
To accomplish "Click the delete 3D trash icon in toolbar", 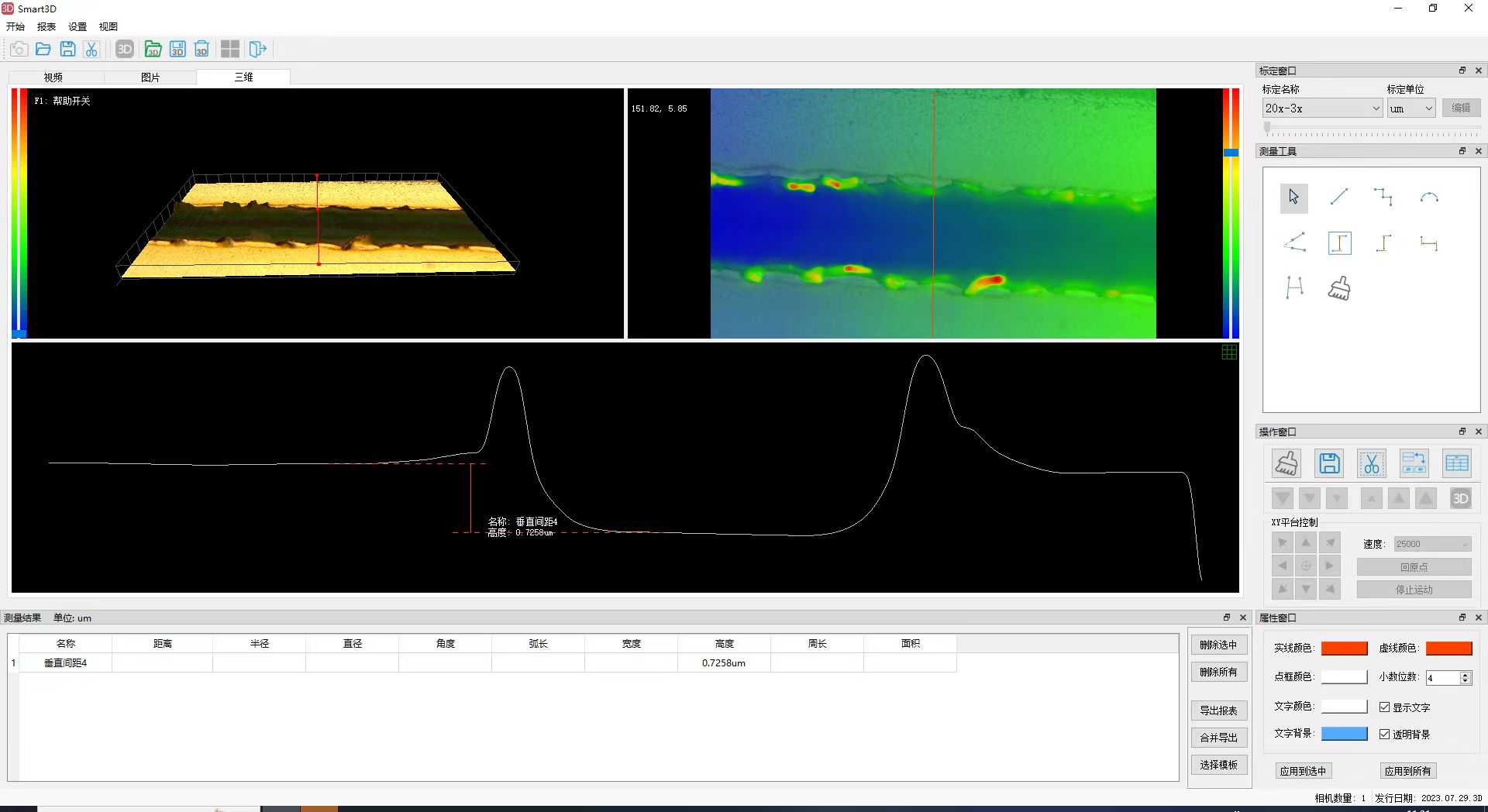I will coord(201,50).
